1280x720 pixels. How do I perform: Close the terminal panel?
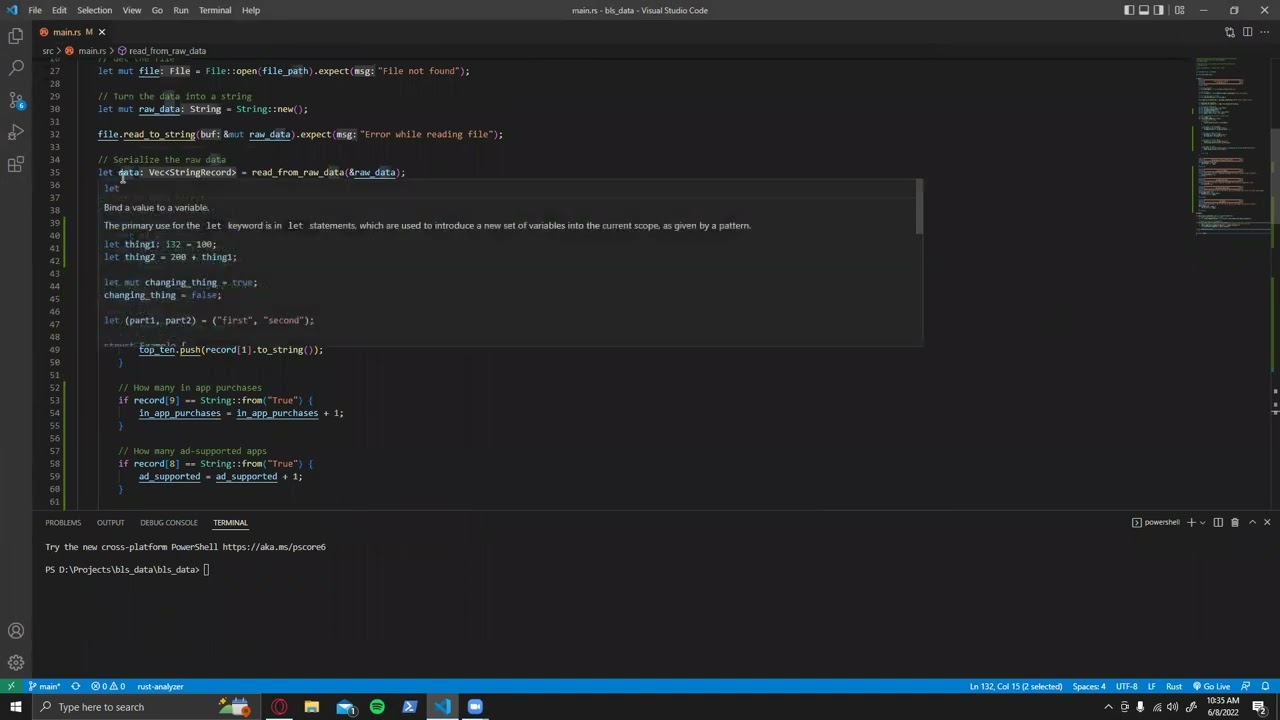coord(1267,522)
